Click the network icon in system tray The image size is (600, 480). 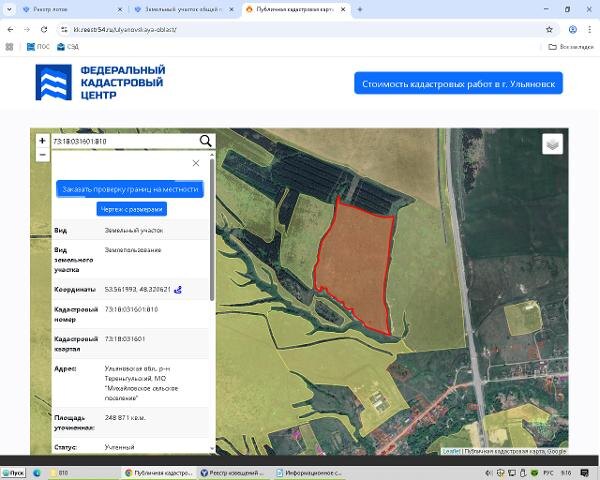(x=512, y=473)
